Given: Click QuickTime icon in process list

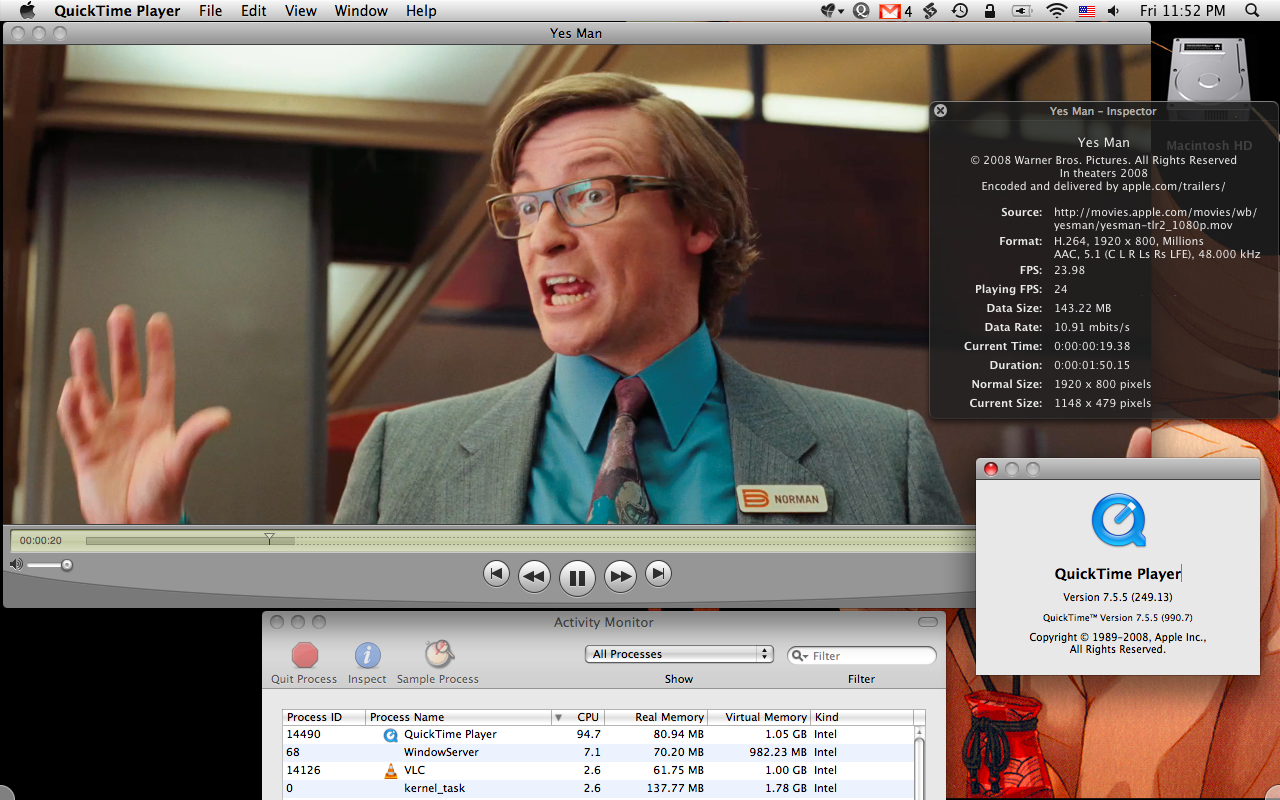Looking at the screenshot, I should coord(391,734).
